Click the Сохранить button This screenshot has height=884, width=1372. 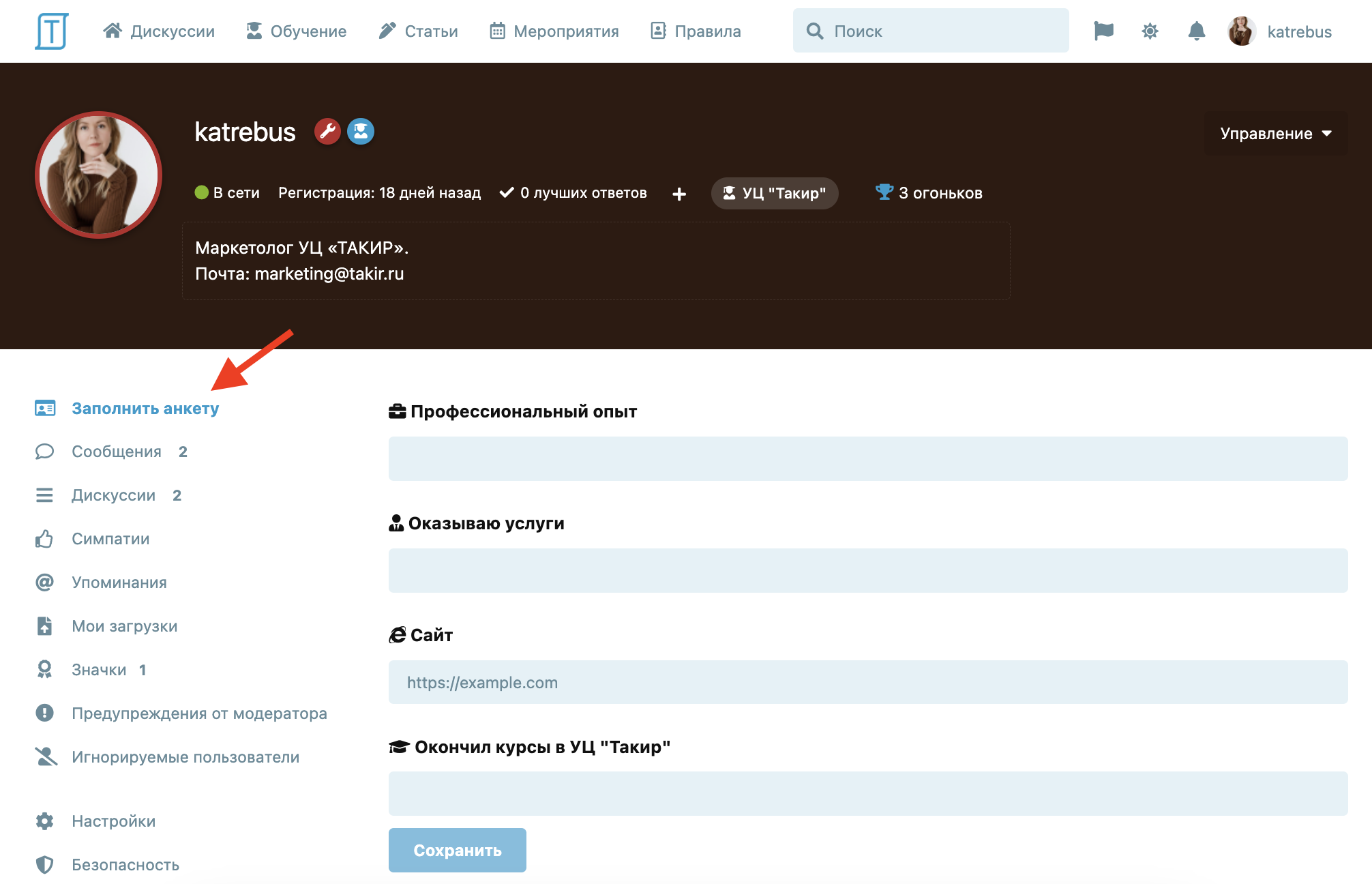click(x=458, y=851)
